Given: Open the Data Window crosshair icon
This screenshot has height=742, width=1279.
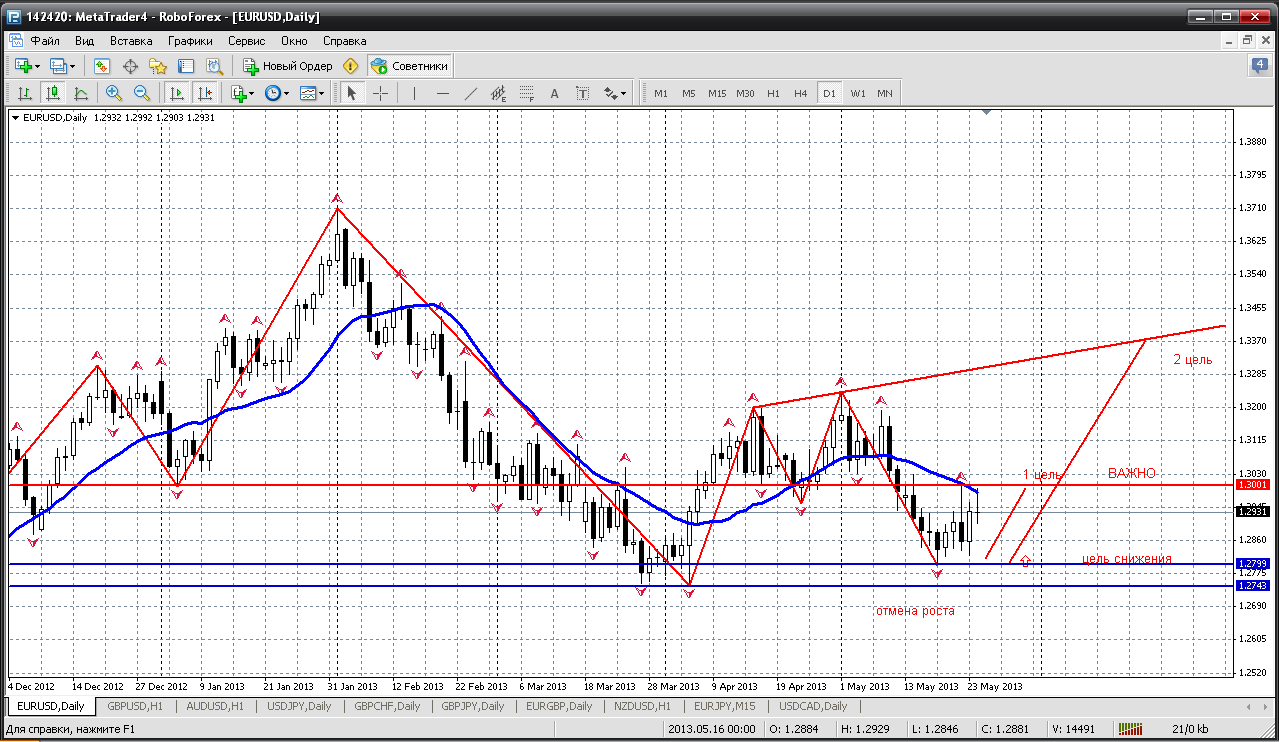Looking at the screenshot, I should (x=130, y=66).
